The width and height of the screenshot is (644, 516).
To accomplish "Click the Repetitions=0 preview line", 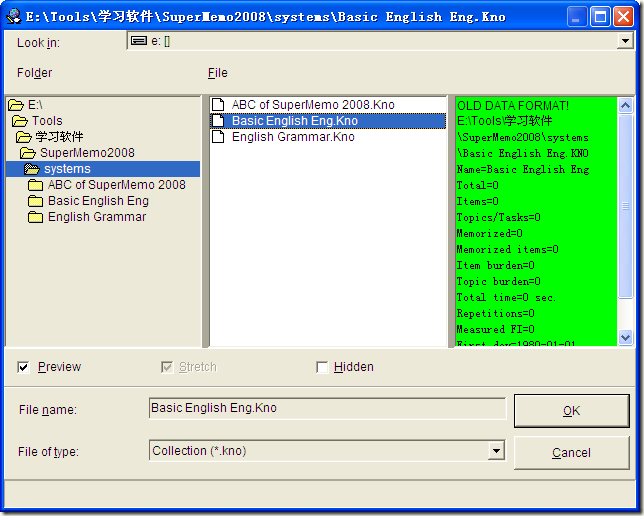I will 496,313.
